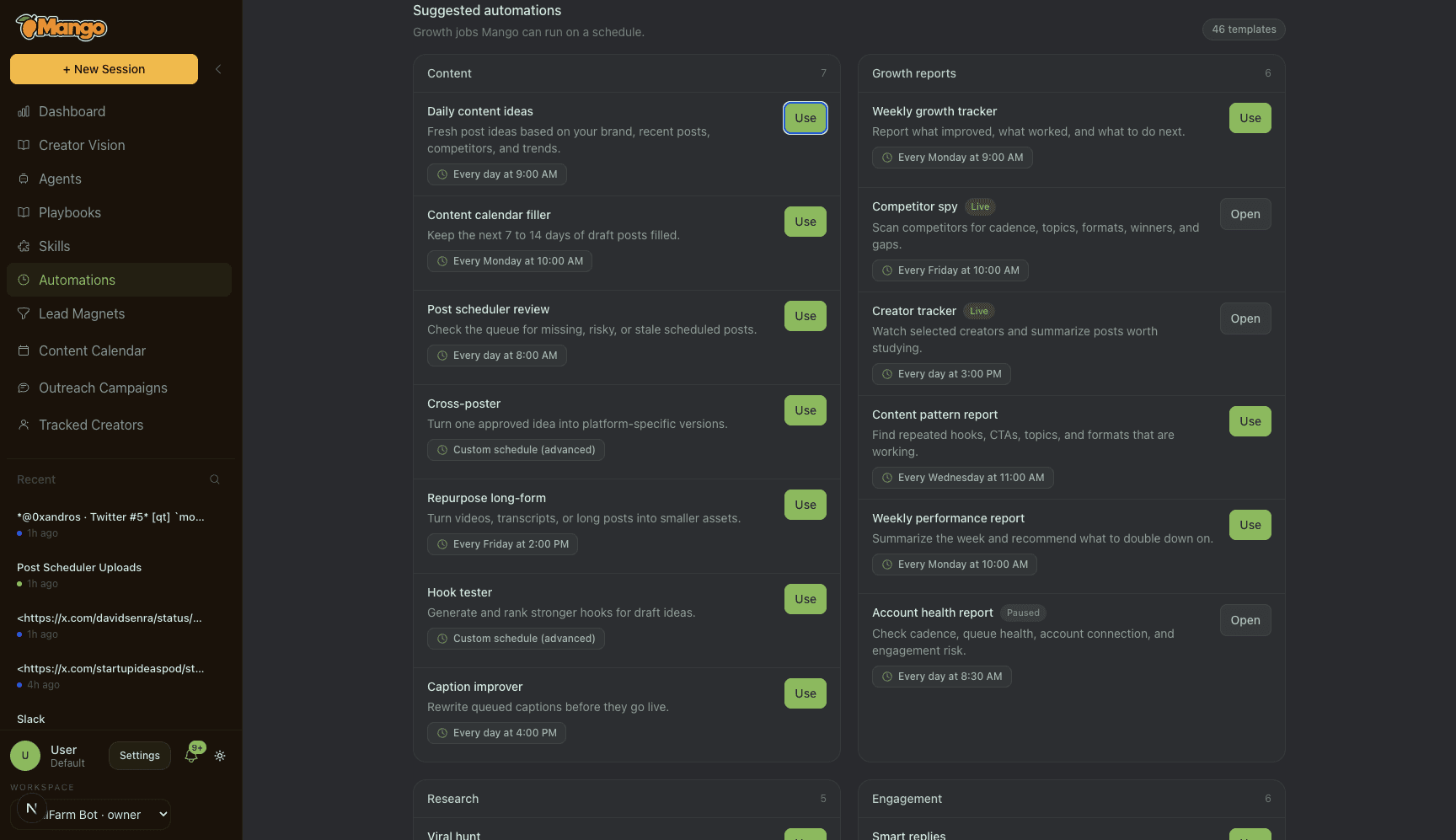
Task: Click 'Every Friday at 2:00 PM' schedule chip
Action: click(x=502, y=544)
